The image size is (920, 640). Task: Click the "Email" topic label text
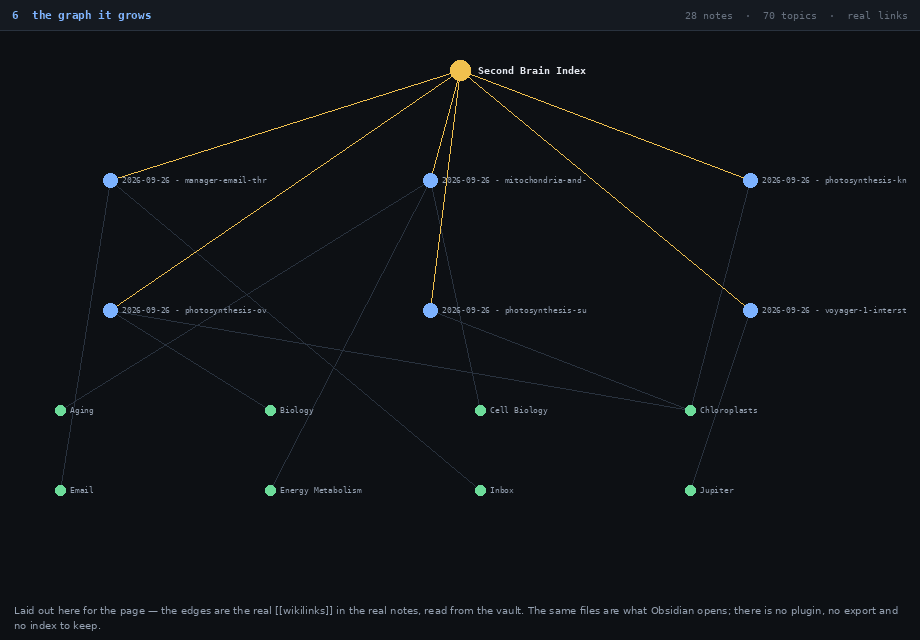[x=82, y=490]
